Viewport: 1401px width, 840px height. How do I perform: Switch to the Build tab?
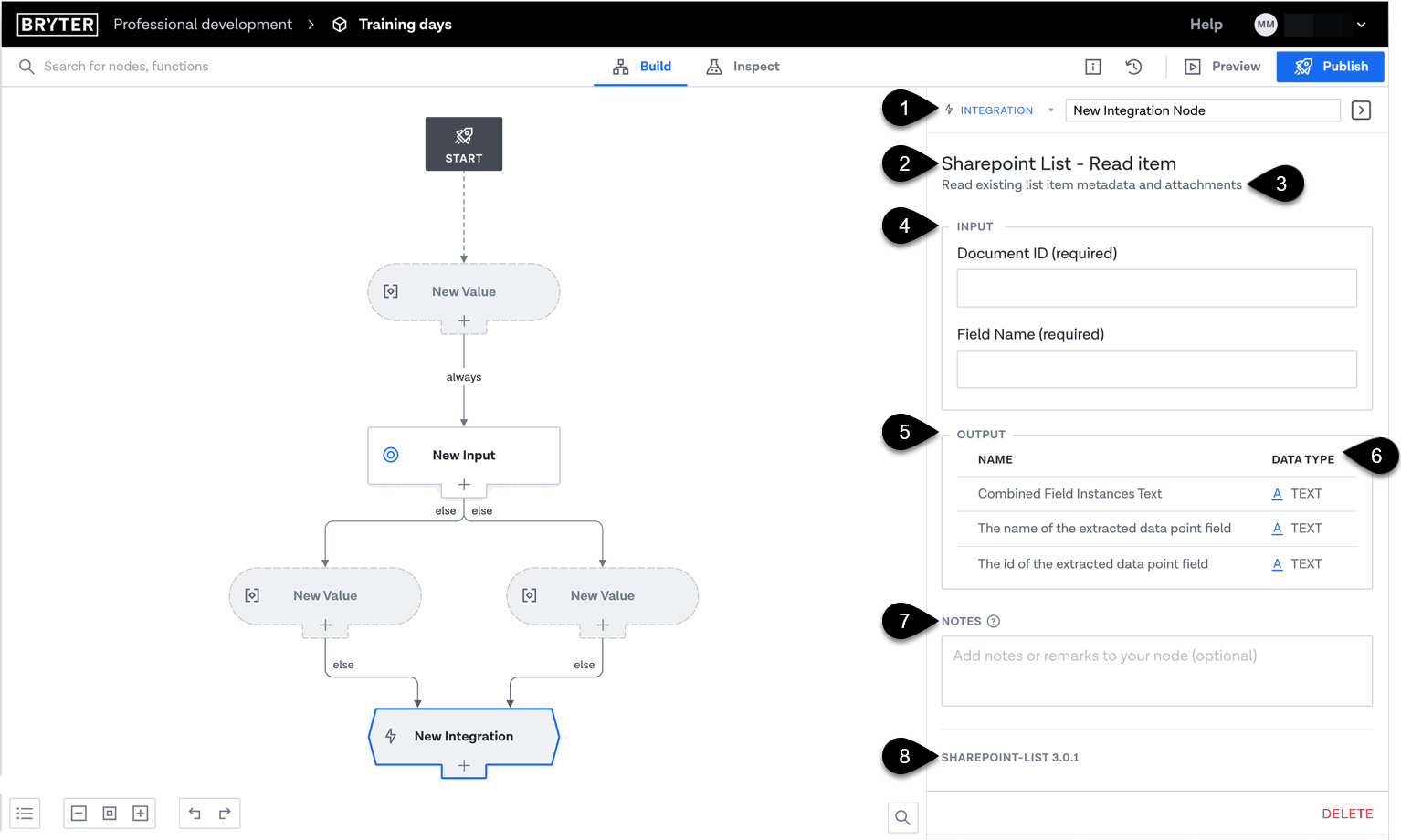pyautogui.click(x=642, y=67)
